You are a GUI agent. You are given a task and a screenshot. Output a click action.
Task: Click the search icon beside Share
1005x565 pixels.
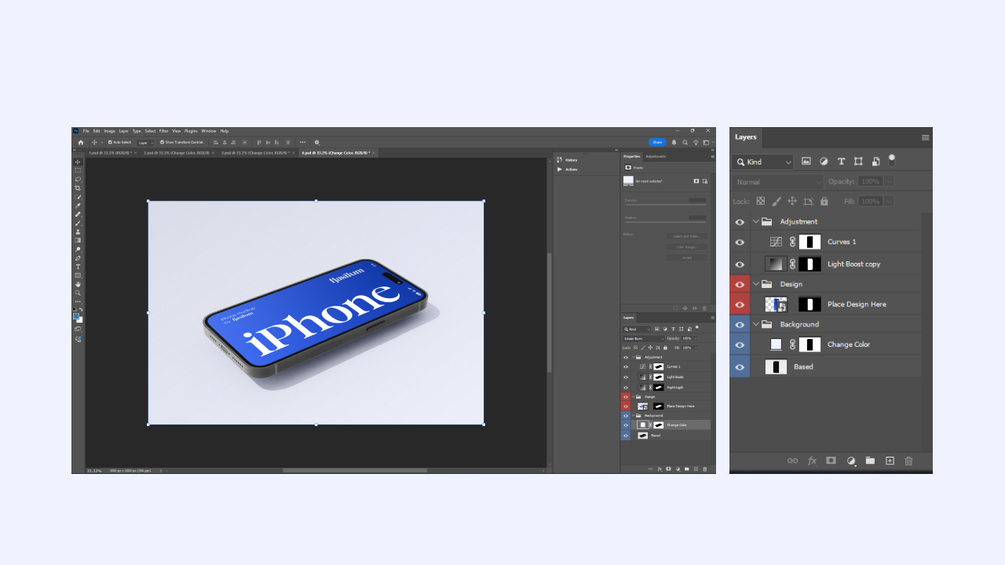click(685, 142)
